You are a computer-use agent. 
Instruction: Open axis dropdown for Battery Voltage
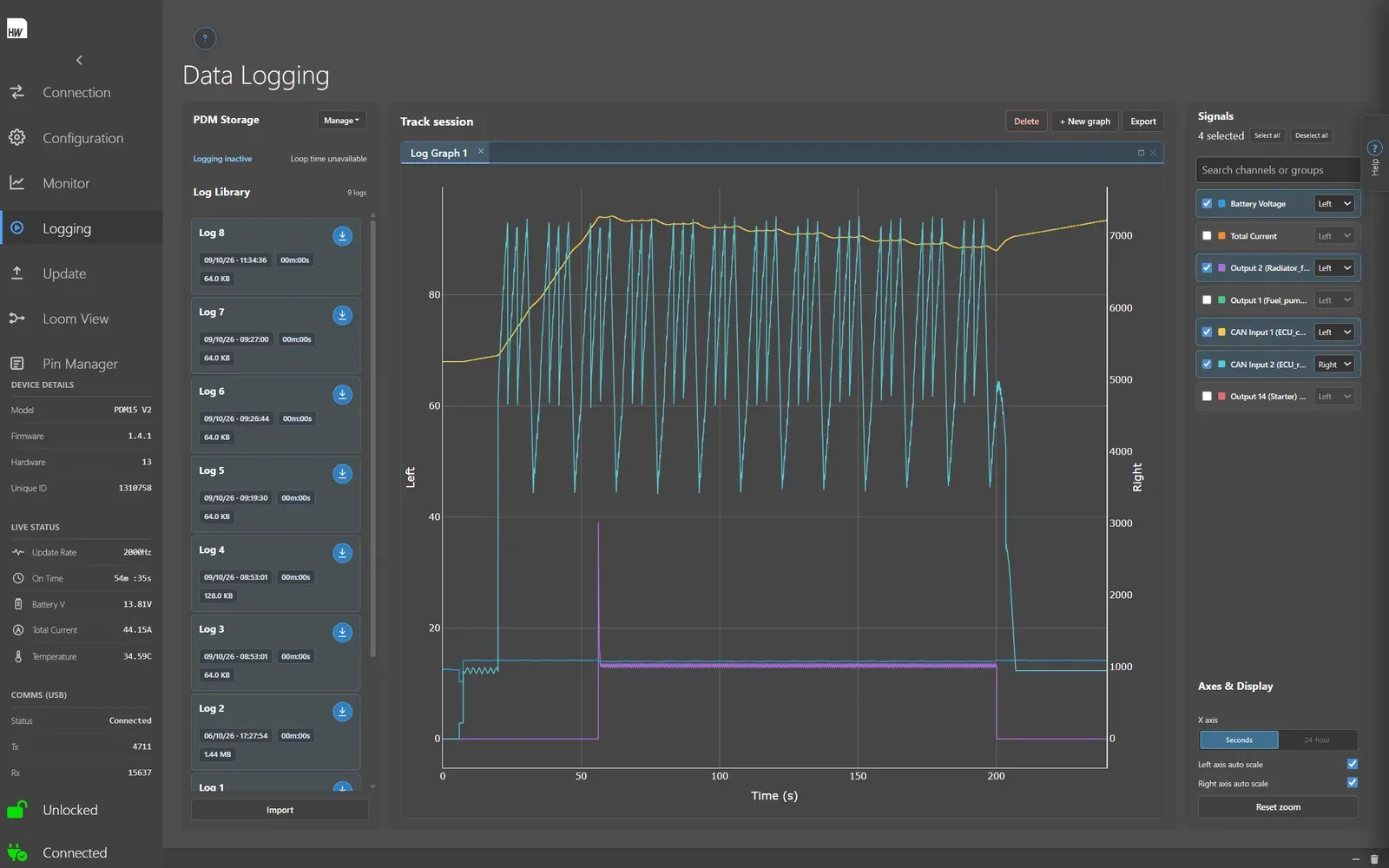coord(1334,203)
